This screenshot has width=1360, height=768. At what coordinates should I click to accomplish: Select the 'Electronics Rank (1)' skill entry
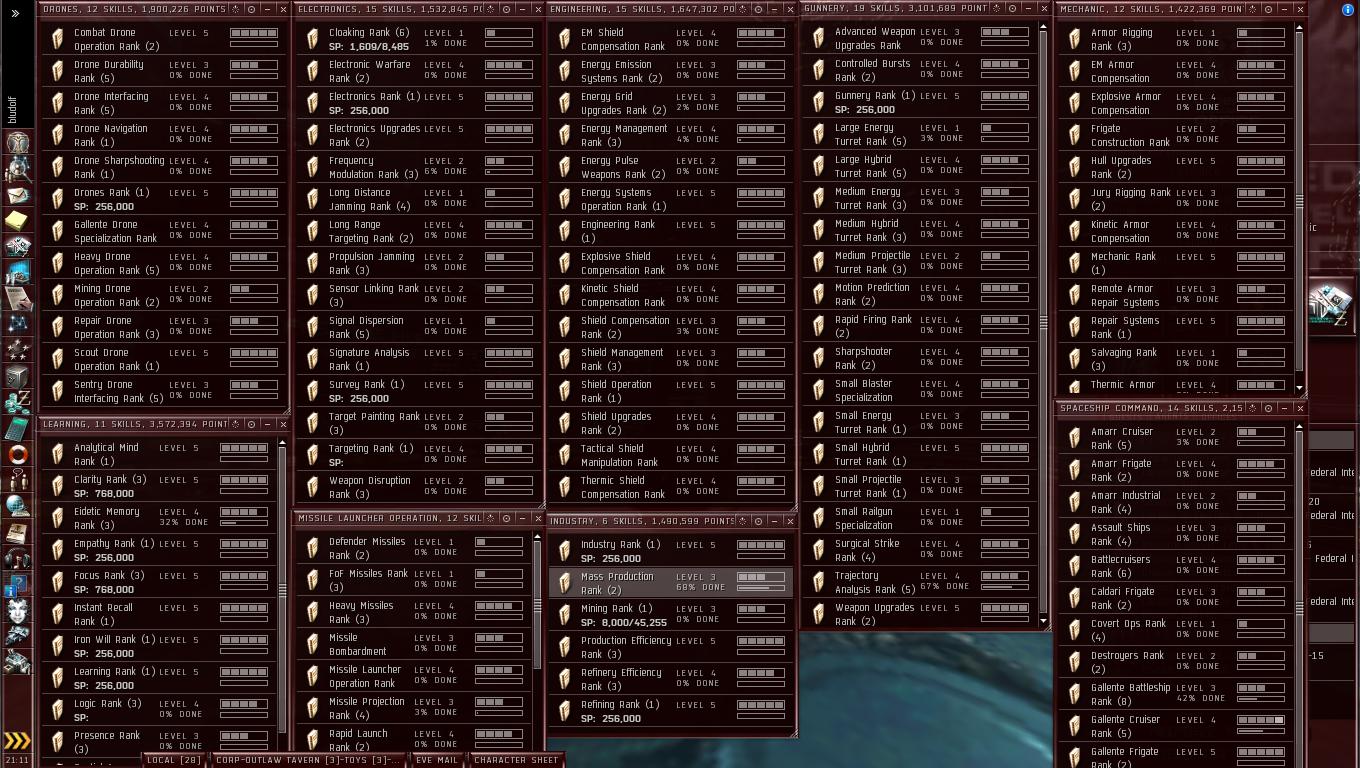tap(420, 103)
